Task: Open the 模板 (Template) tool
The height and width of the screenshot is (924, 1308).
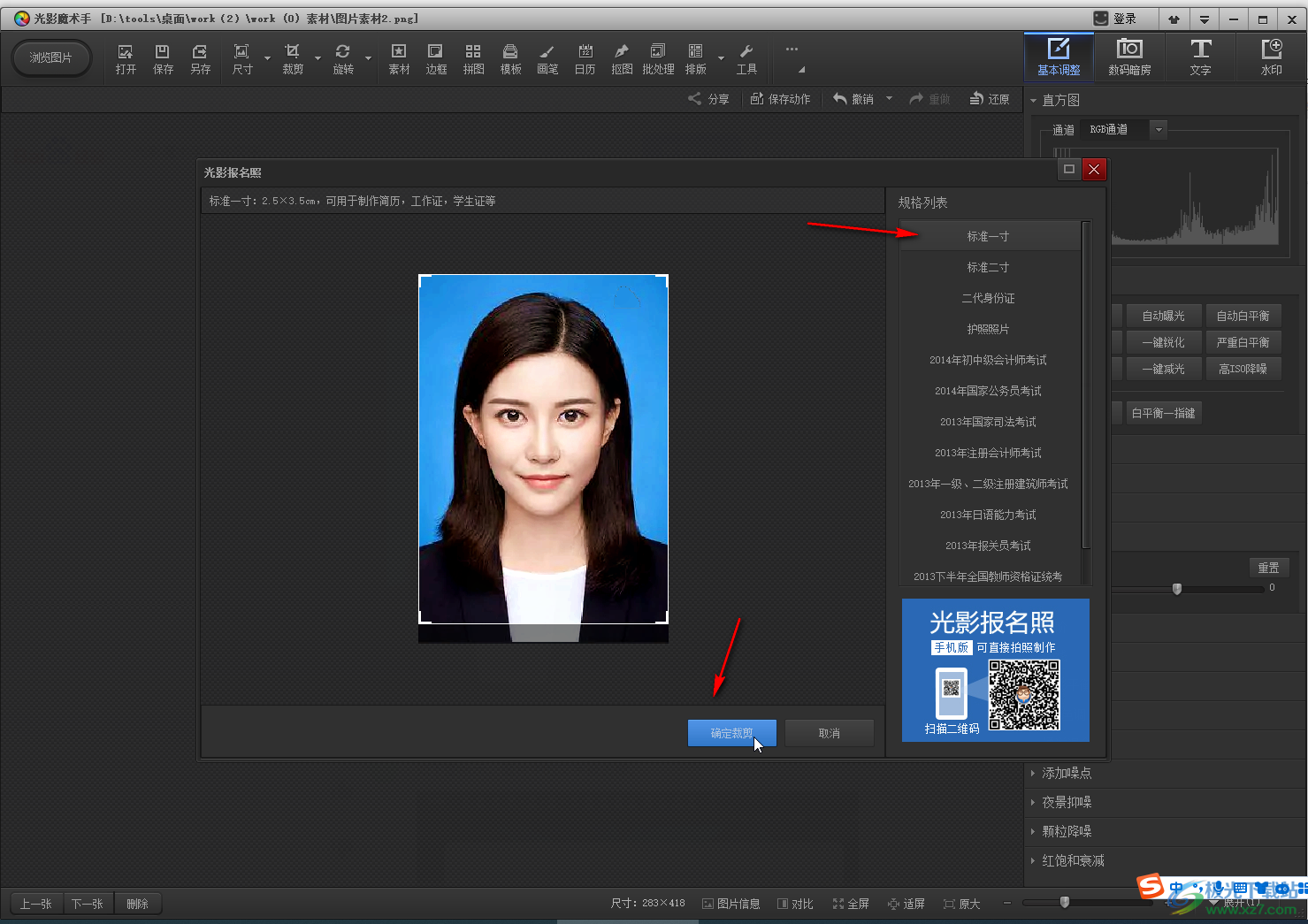Action: click(510, 59)
